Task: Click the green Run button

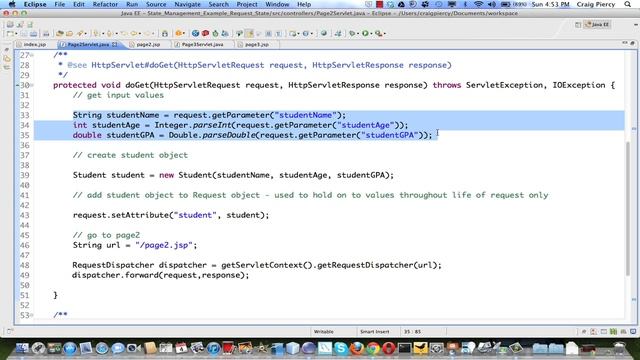Action: tap(365, 33)
